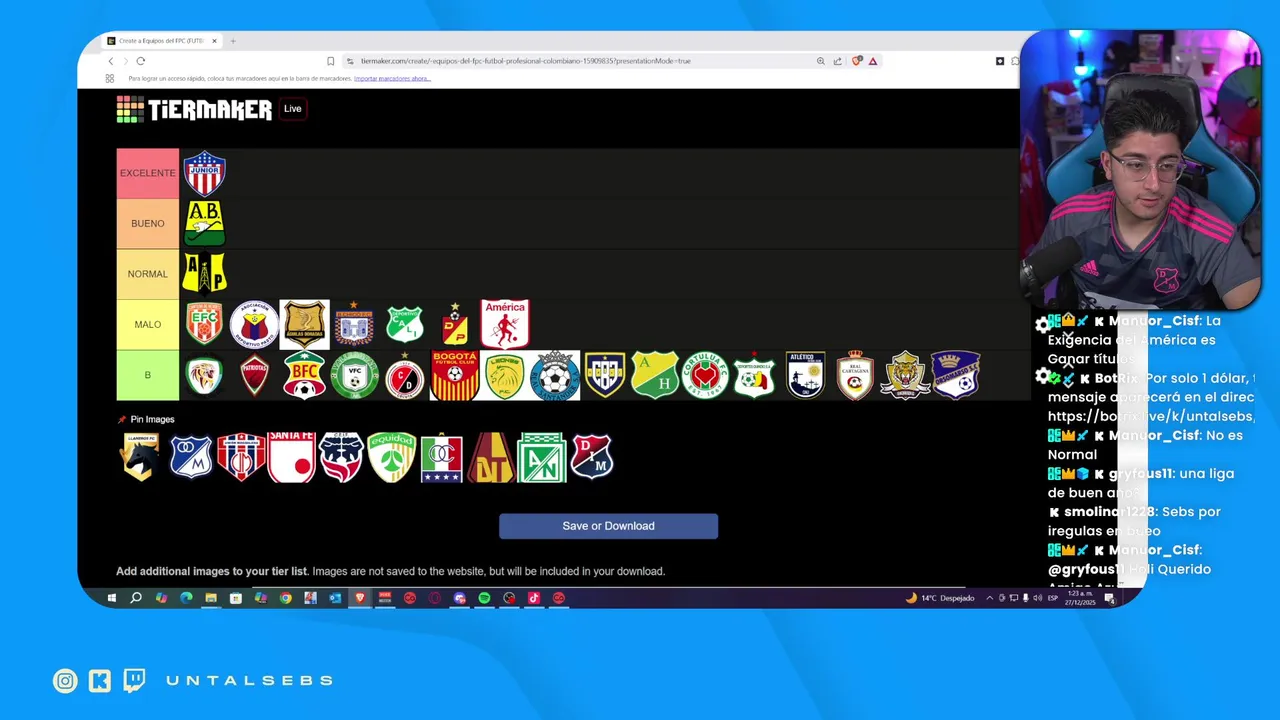1280x720 pixels.
Task: Select the América de Cali red crest
Action: click(x=505, y=324)
